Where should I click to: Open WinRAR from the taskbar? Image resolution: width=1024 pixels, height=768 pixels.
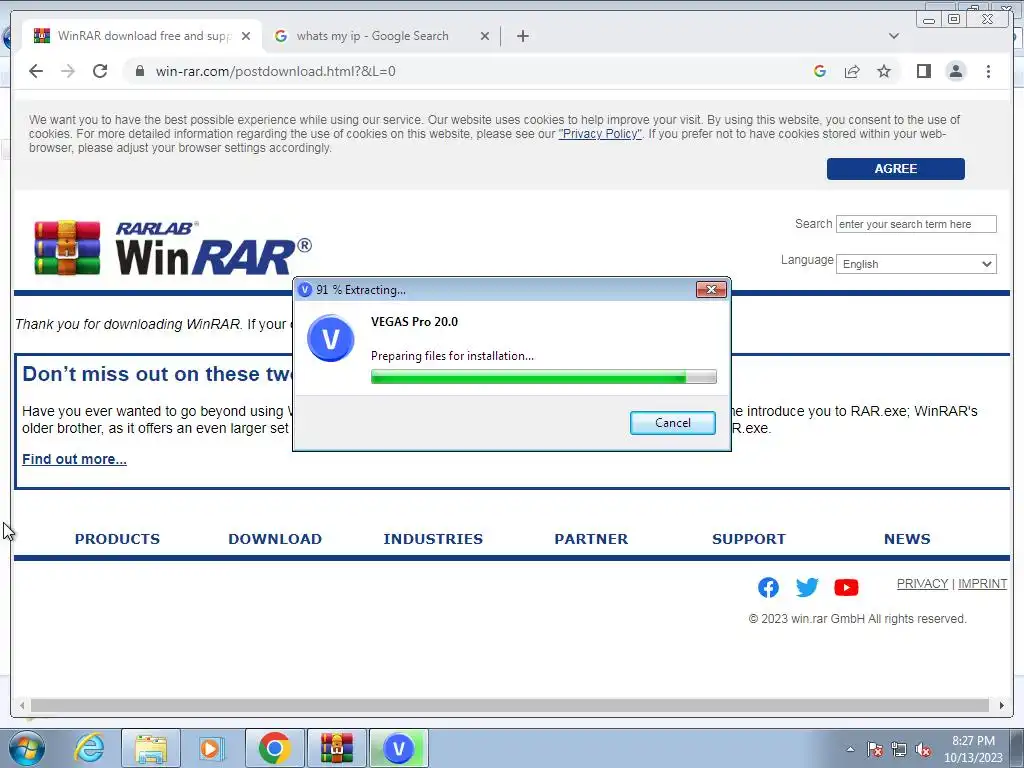(336, 748)
